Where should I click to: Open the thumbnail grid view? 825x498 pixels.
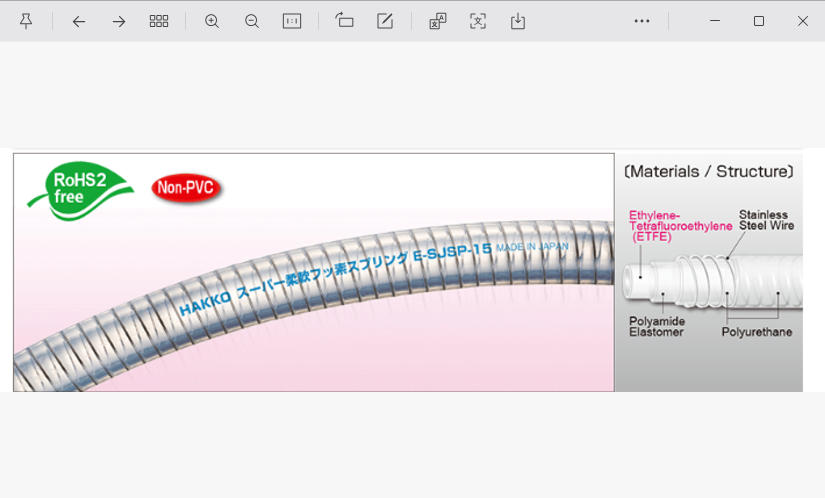(159, 21)
